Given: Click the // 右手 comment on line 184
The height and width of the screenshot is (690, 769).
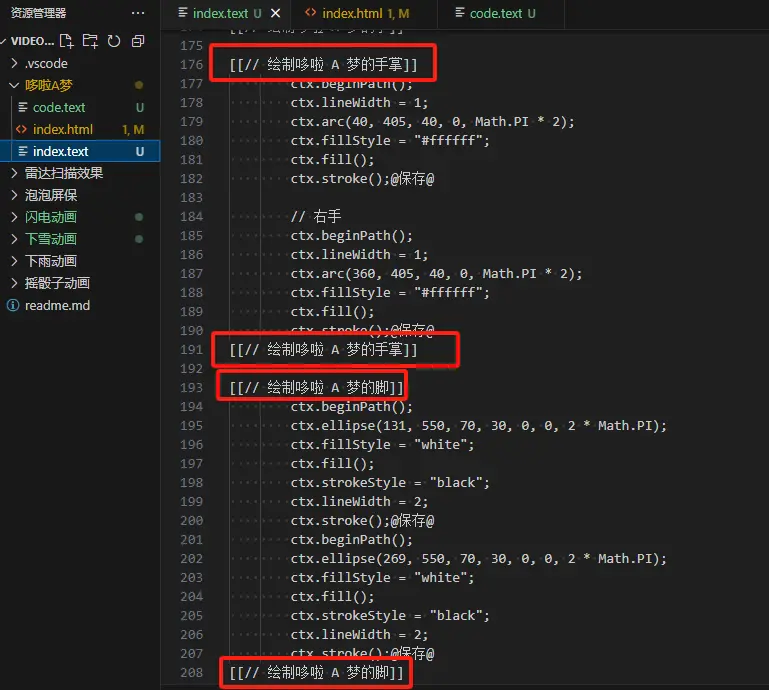Looking at the screenshot, I should coord(316,216).
